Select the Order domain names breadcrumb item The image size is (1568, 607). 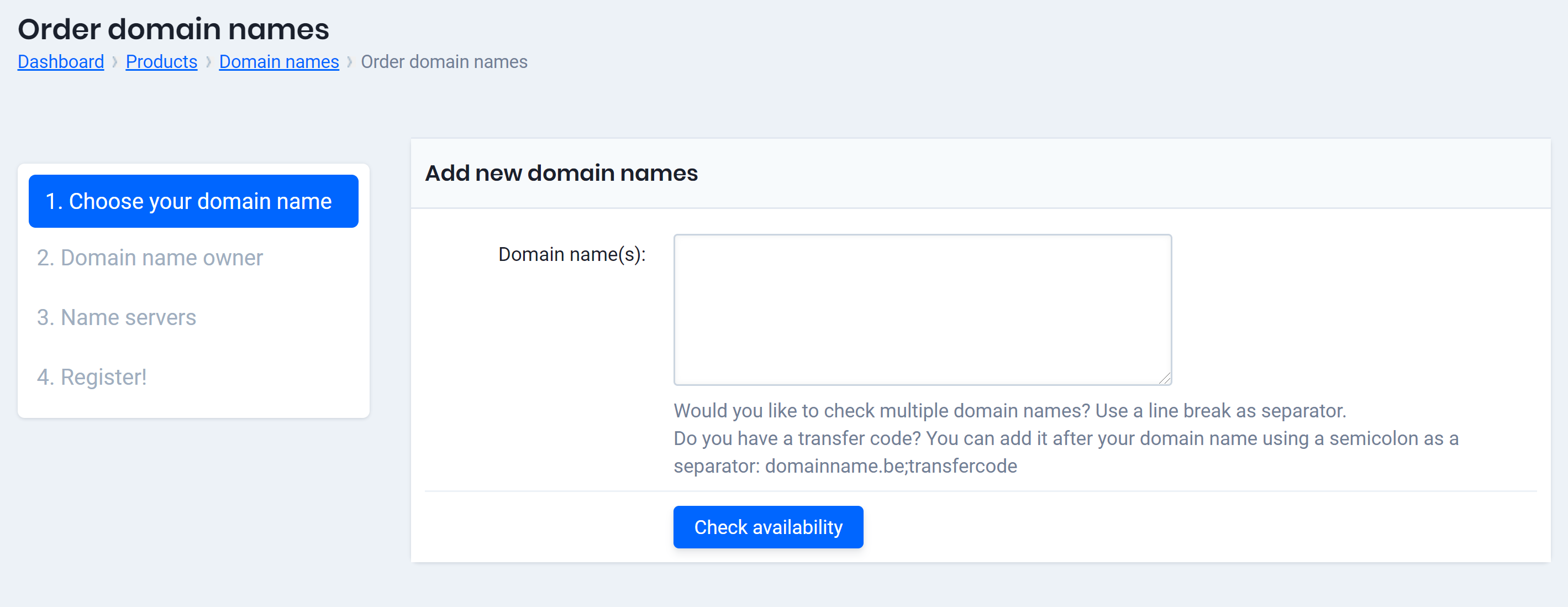[x=444, y=61]
